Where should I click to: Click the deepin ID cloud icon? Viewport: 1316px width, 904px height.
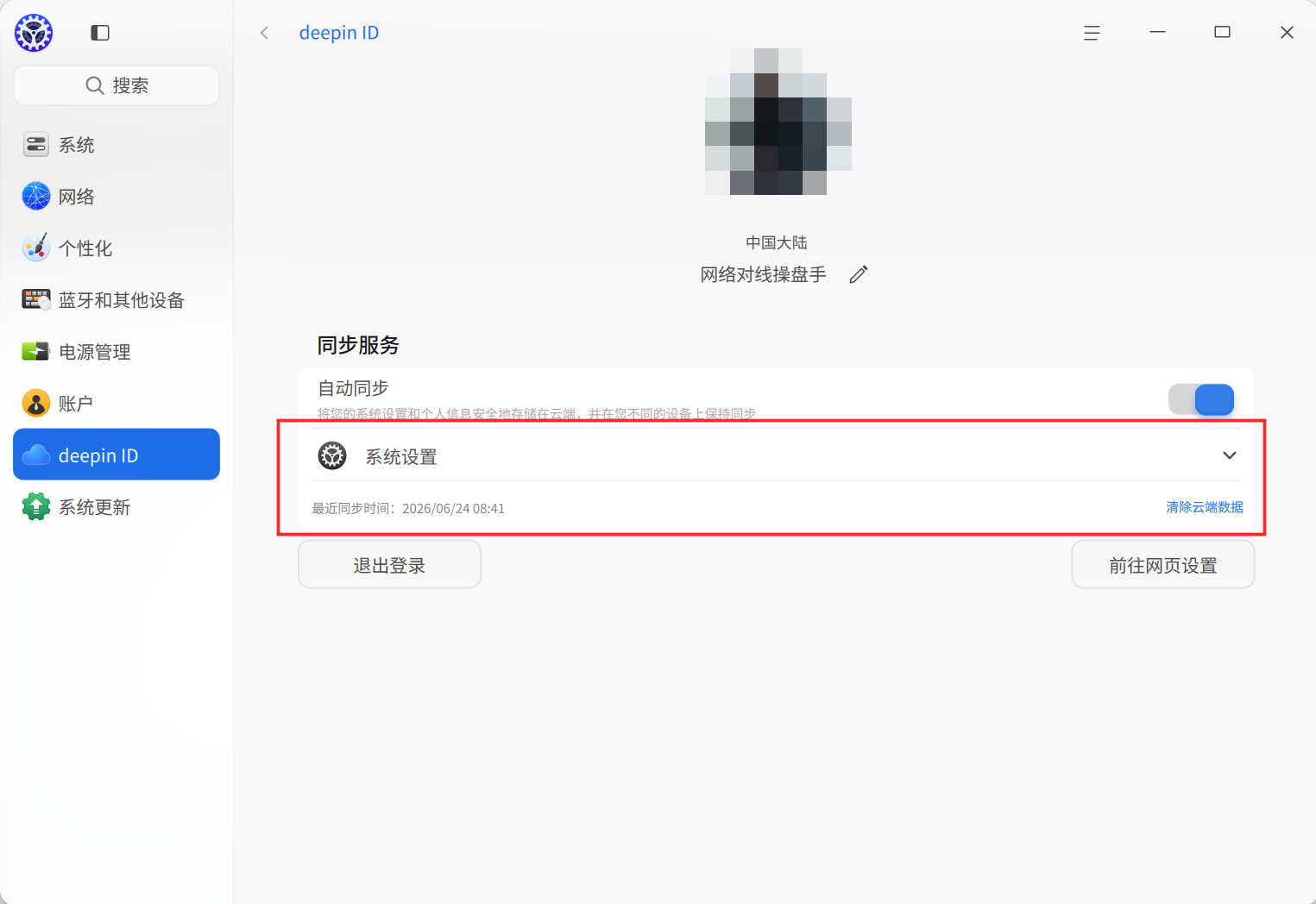[35, 455]
